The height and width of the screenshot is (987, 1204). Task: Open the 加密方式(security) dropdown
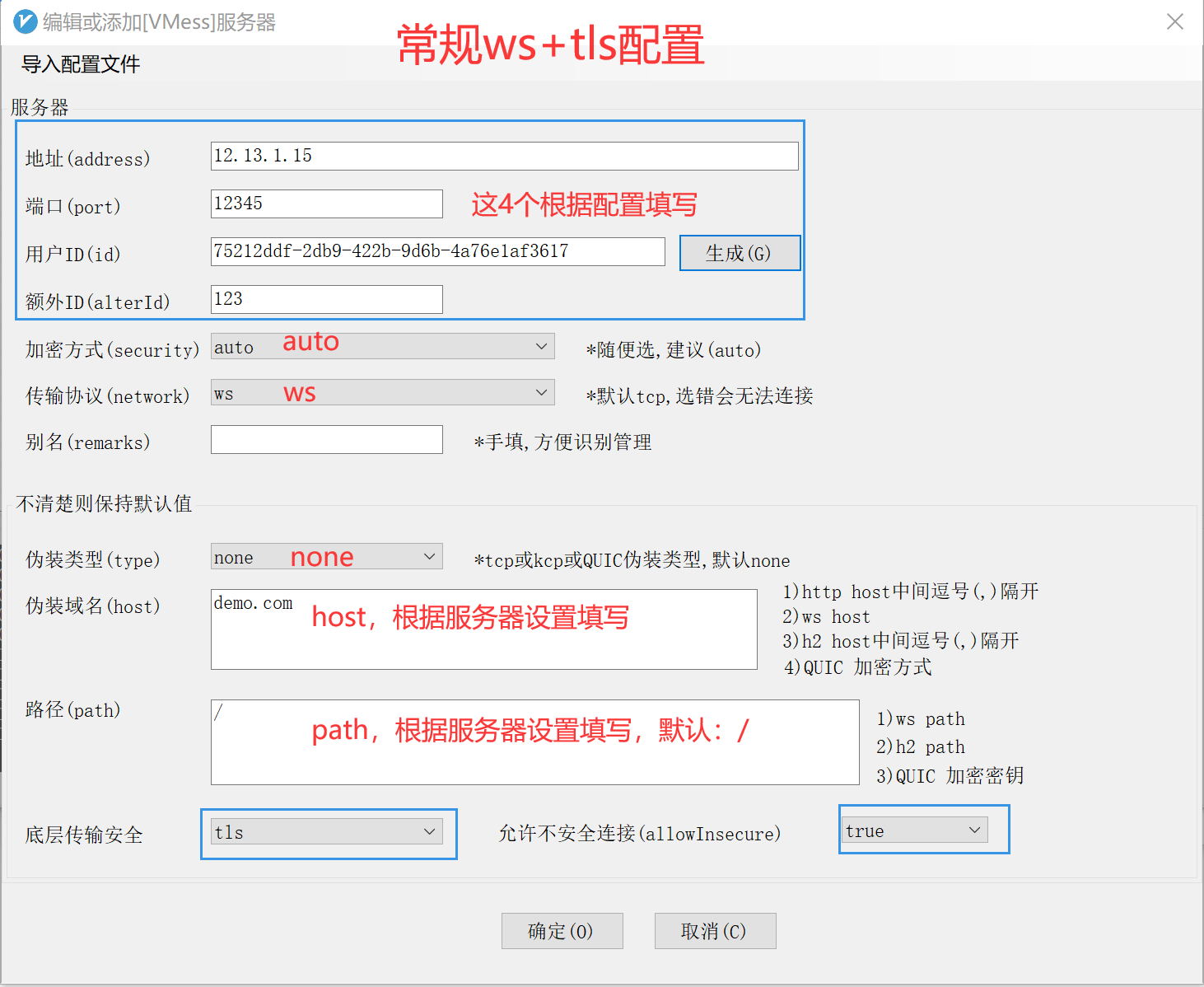(383, 347)
